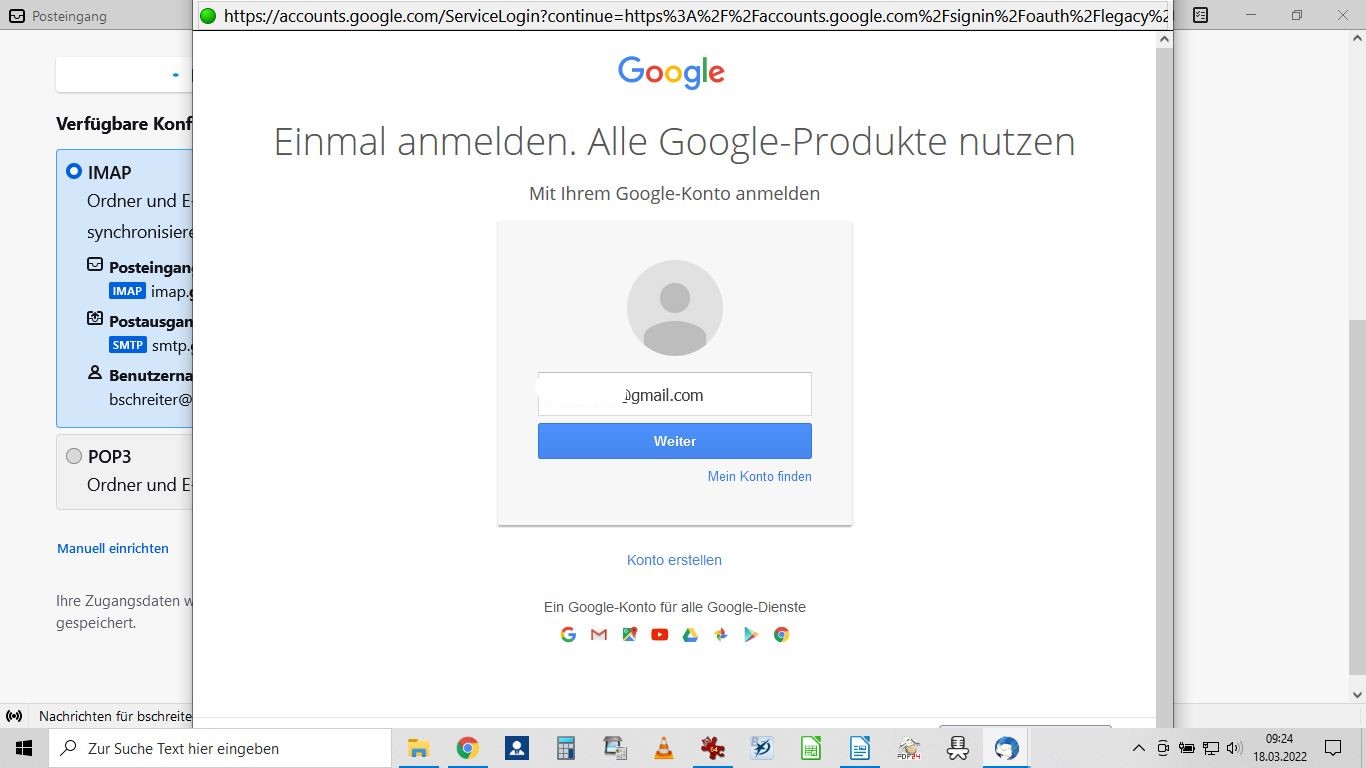Open Google Chrome from the taskbar

[467, 748]
